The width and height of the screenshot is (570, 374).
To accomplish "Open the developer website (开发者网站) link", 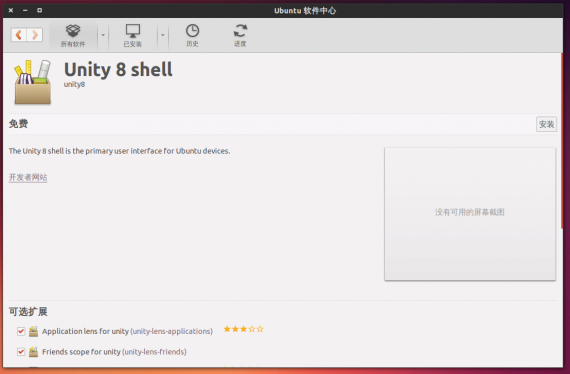I will [x=28, y=177].
